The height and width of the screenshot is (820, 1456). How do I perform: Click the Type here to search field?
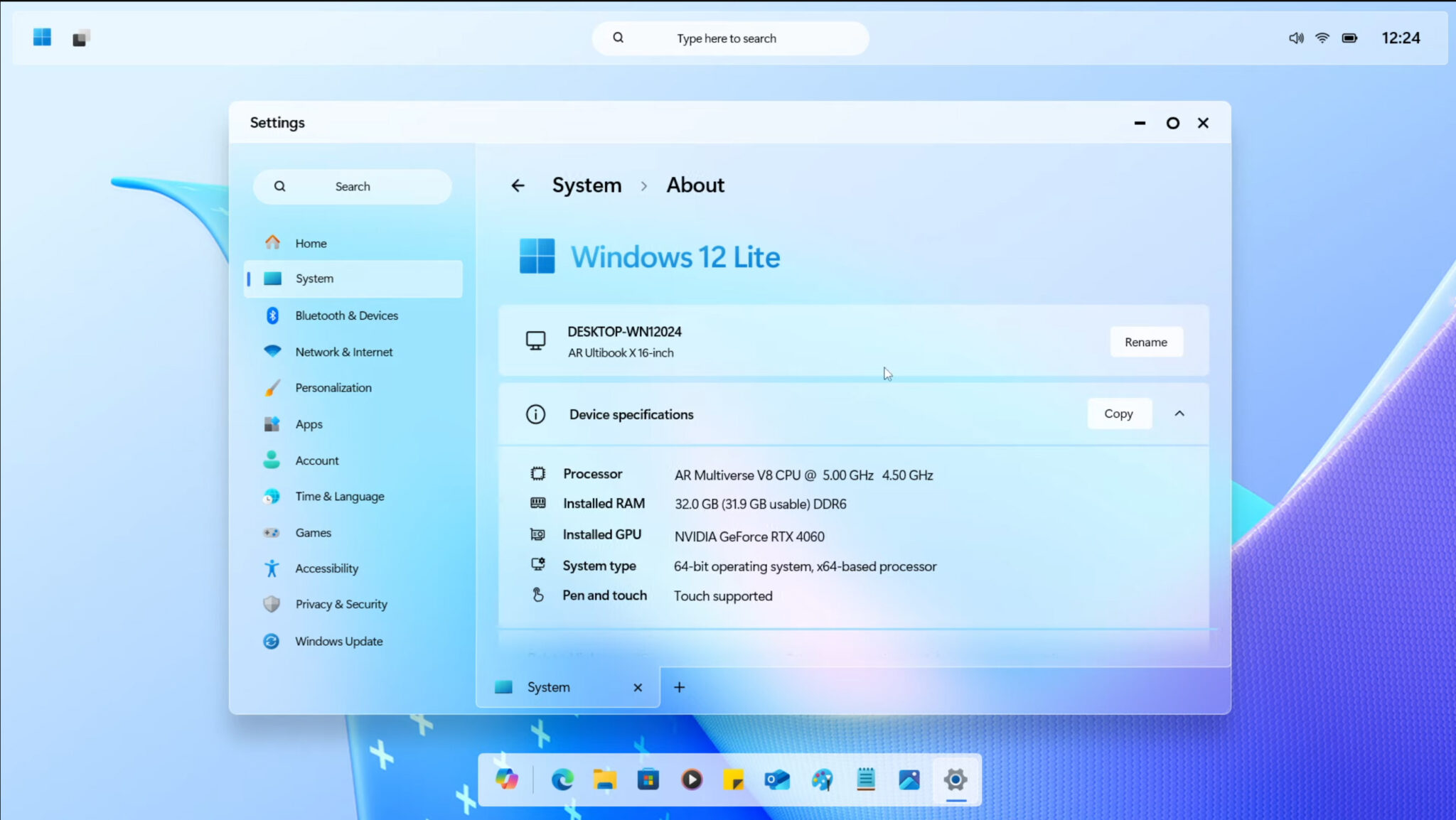pos(729,38)
